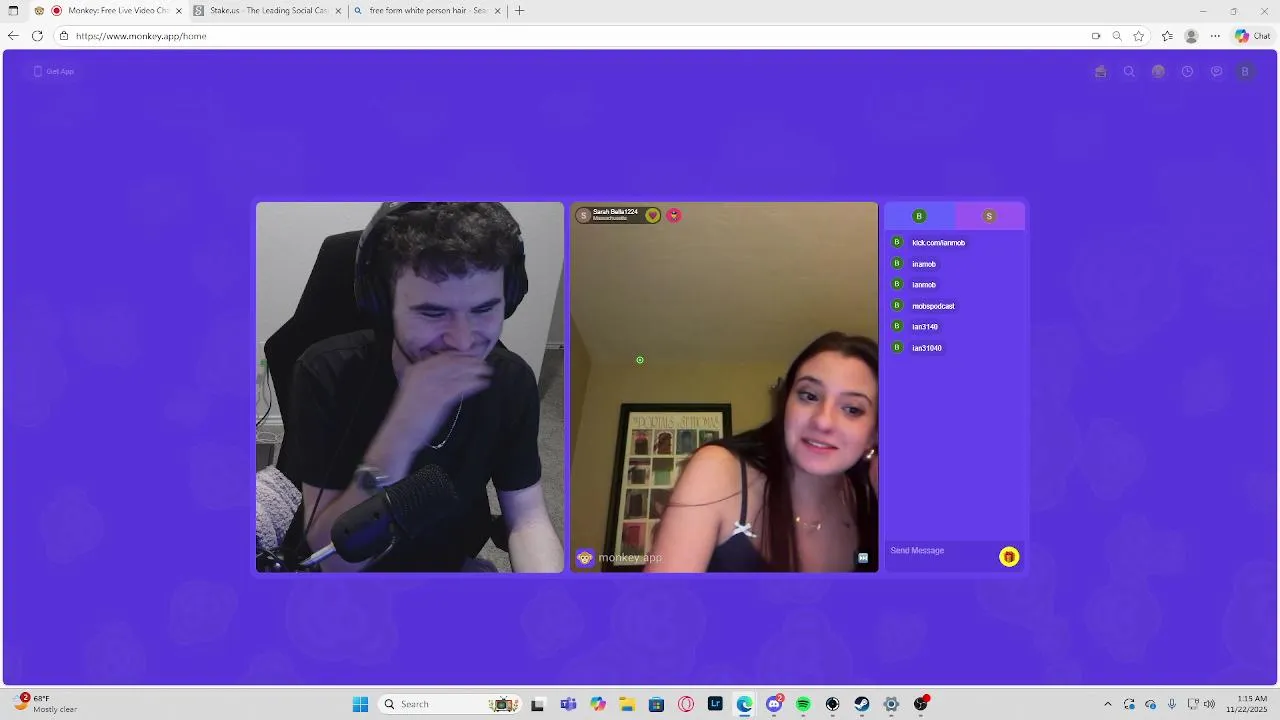Viewport: 1280px width, 720px height.
Task: Open Microsoft Teams from the taskbar
Action: coord(569,704)
